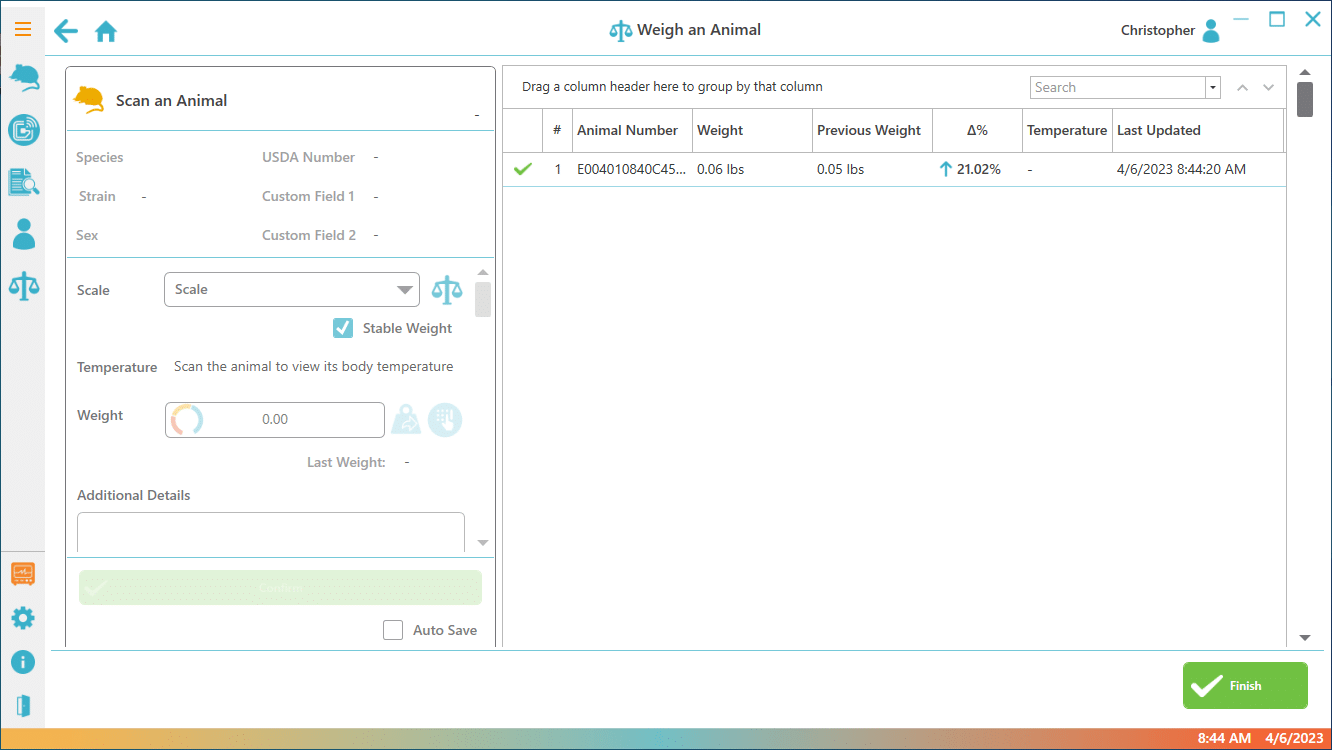
Task: Click the scale icon beside Scale dropdown
Action: (447, 290)
